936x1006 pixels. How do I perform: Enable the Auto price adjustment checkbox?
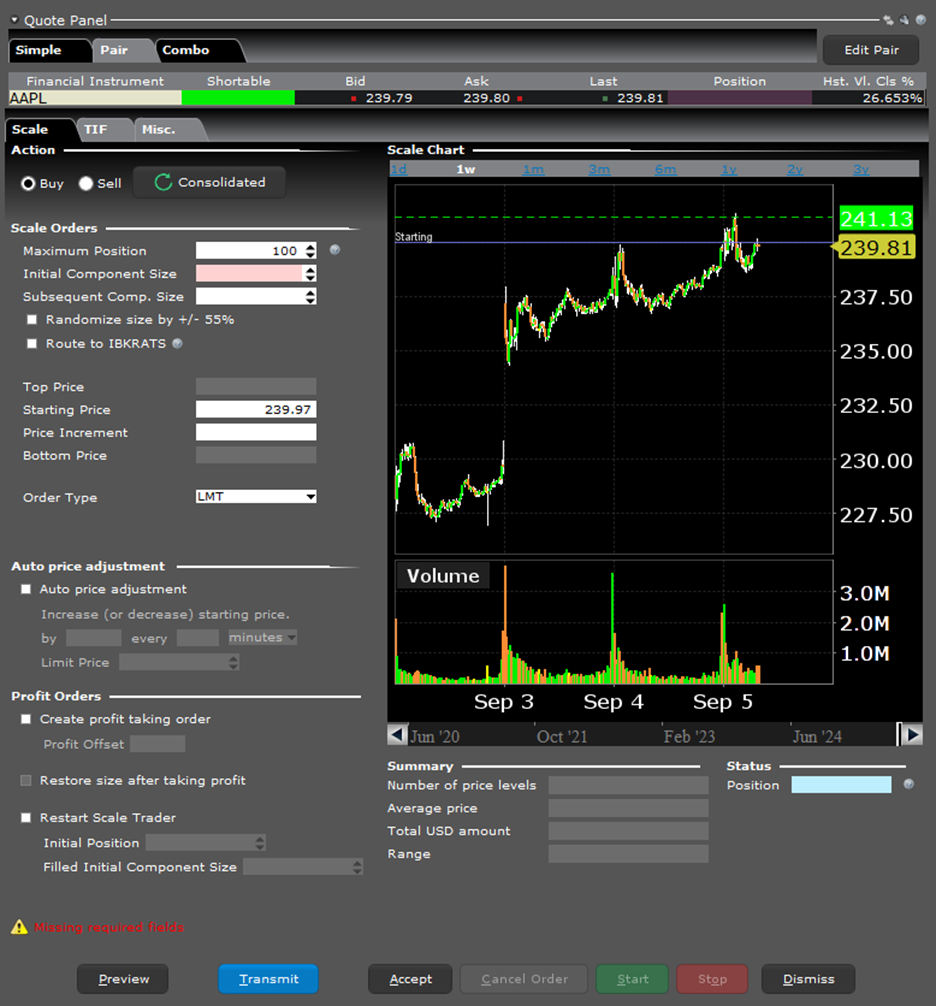(26, 590)
